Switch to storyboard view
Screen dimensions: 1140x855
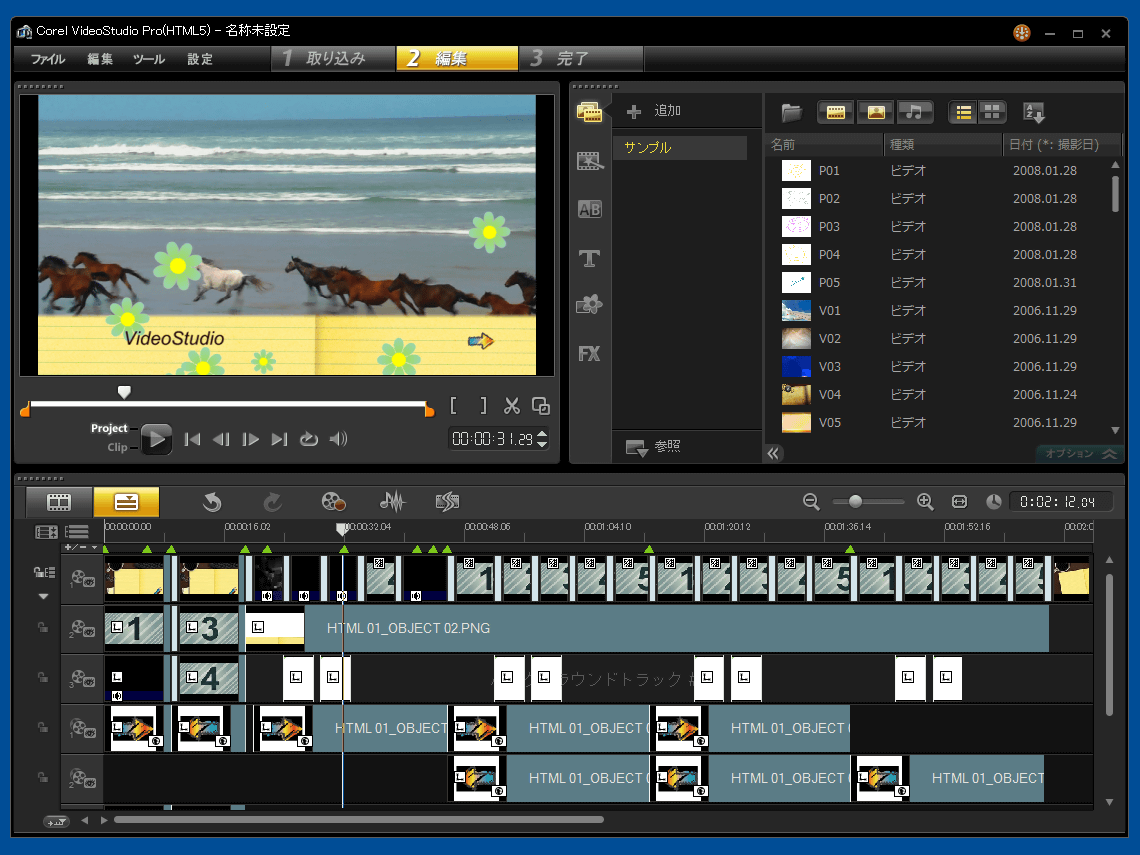point(59,502)
